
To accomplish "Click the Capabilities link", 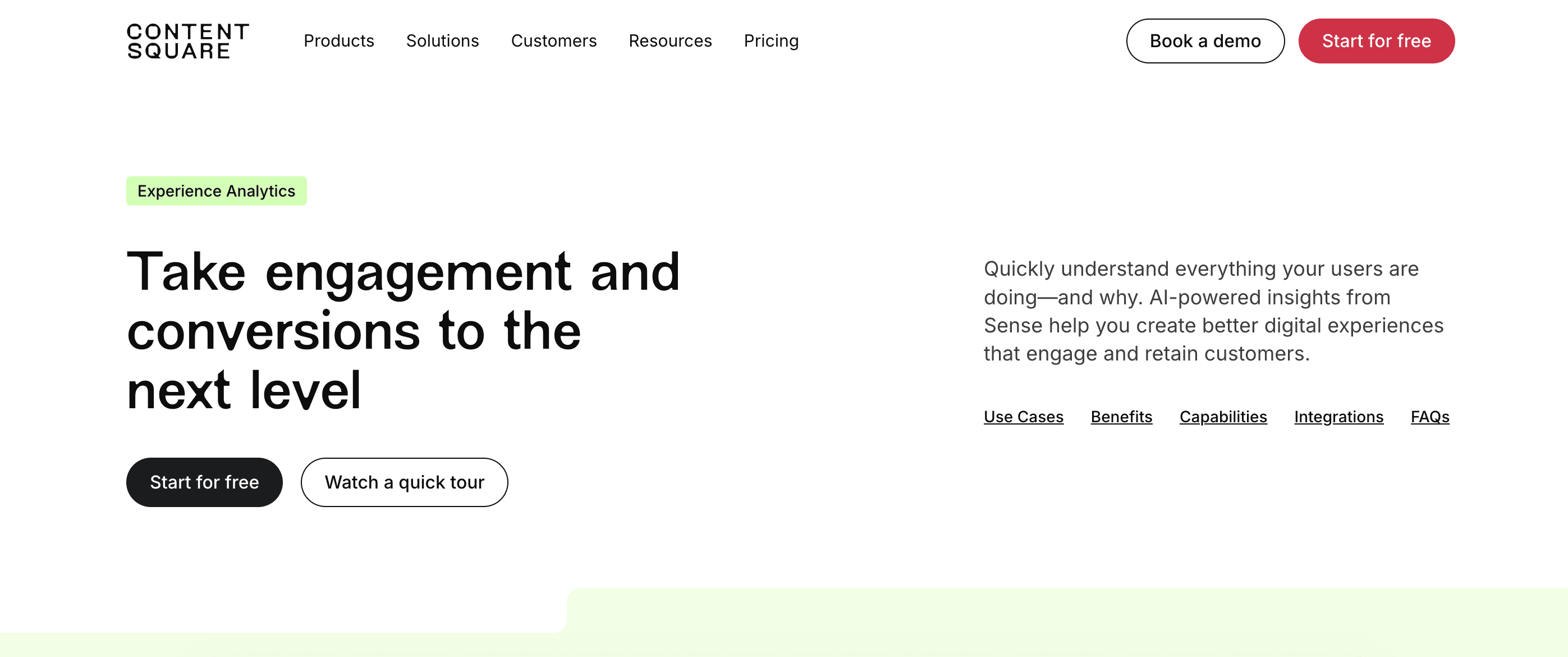I will [1223, 417].
